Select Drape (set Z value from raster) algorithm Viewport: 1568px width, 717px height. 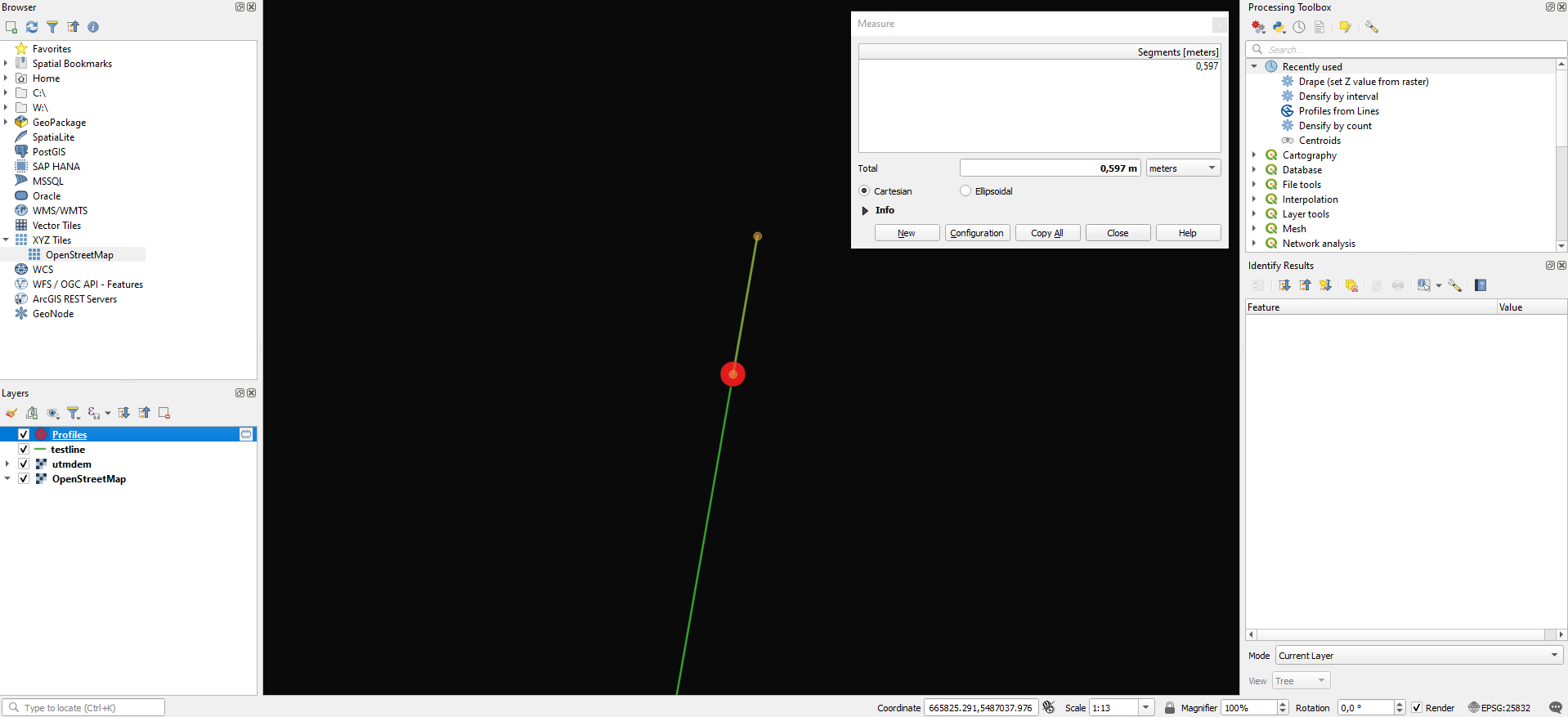point(1363,81)
